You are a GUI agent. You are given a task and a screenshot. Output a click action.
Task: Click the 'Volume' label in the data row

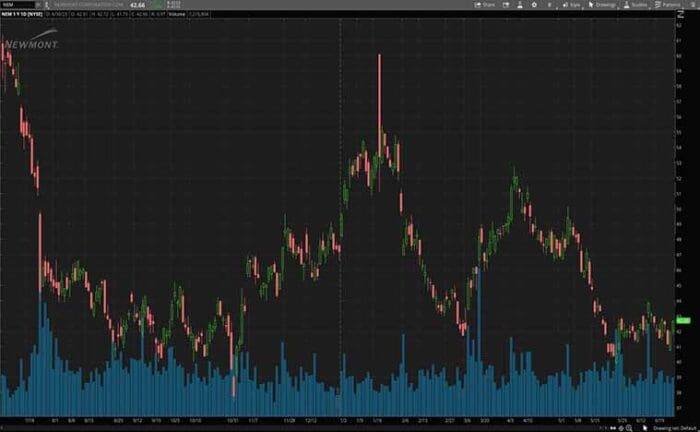coord(177,14)
